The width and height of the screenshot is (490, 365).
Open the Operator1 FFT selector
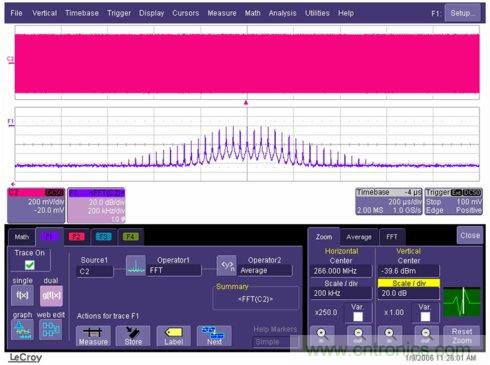point(173,270)
